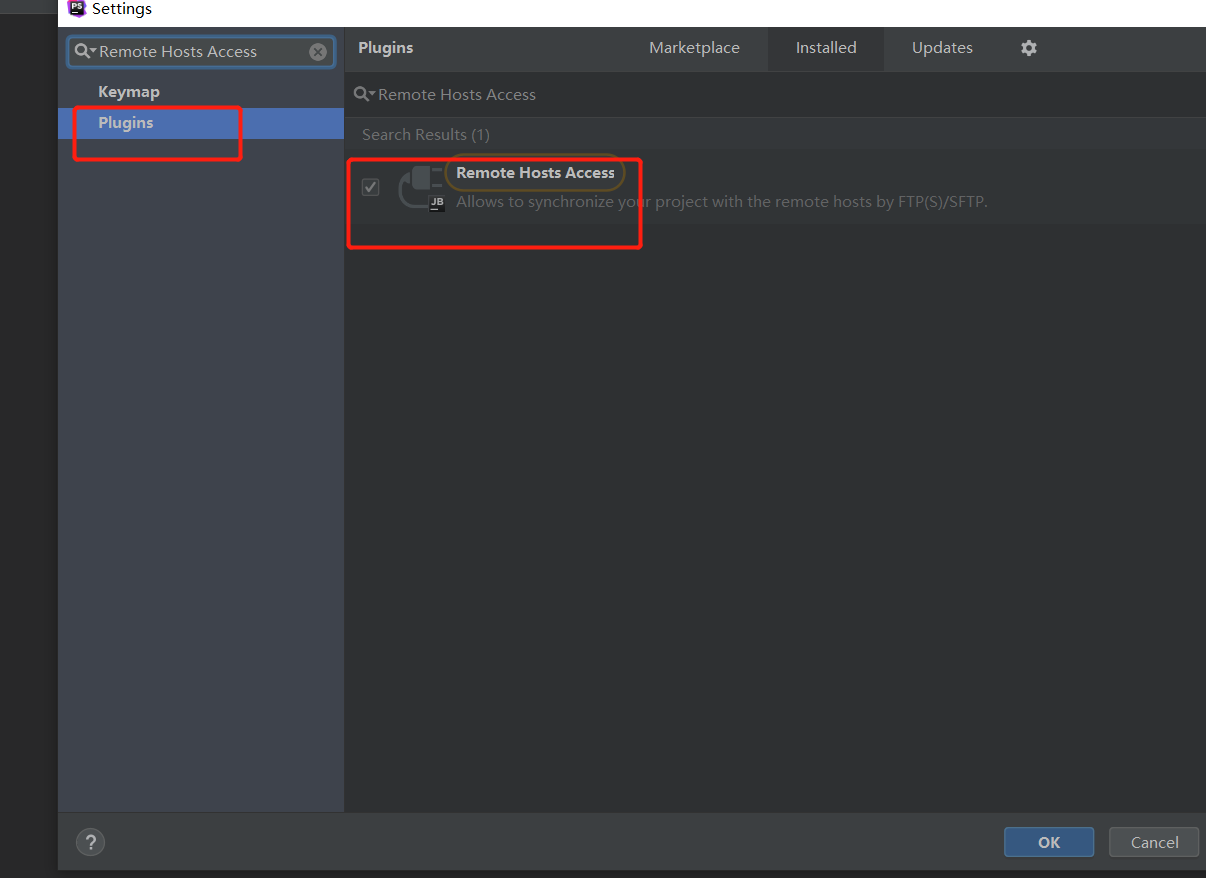1206x878 pixels.
Task: Click the PhpStorm icon in title bar
Action: pos(76,9)
